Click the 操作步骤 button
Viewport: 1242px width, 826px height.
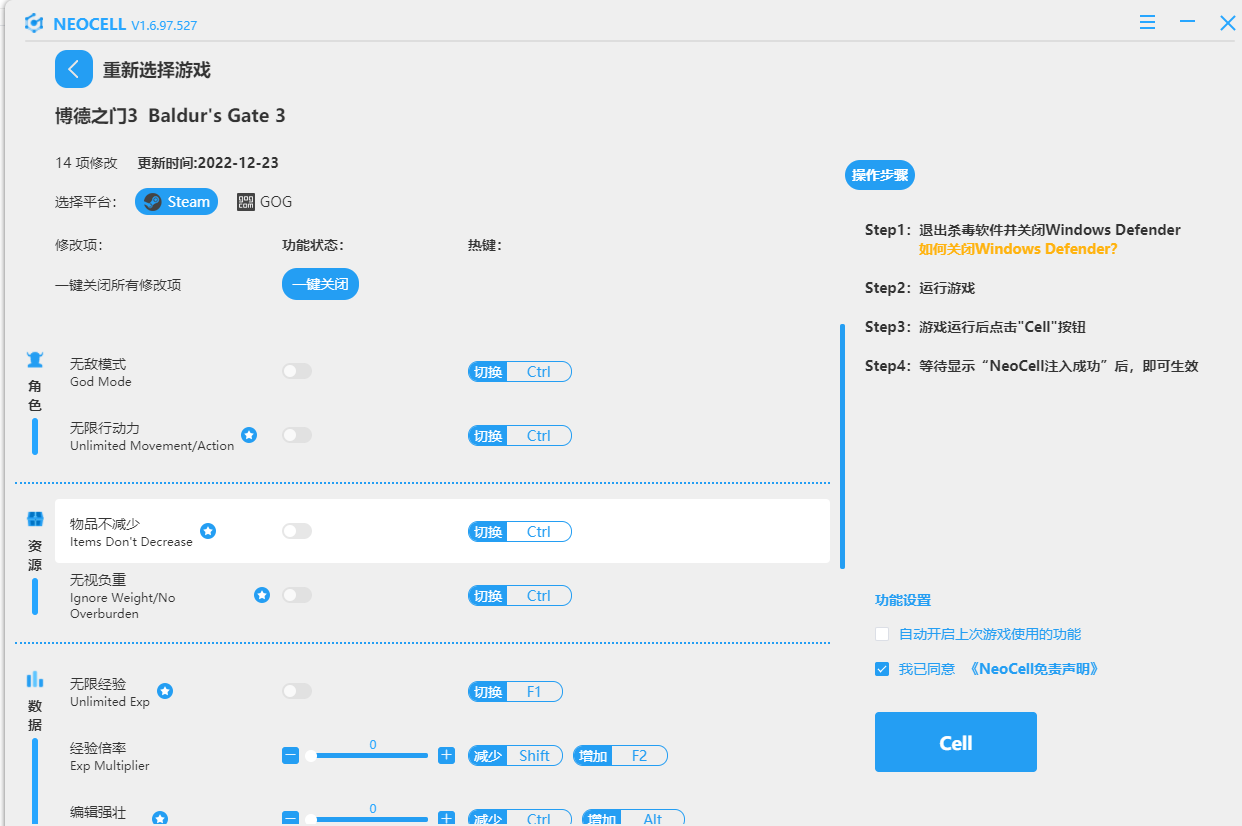[880, 175]
